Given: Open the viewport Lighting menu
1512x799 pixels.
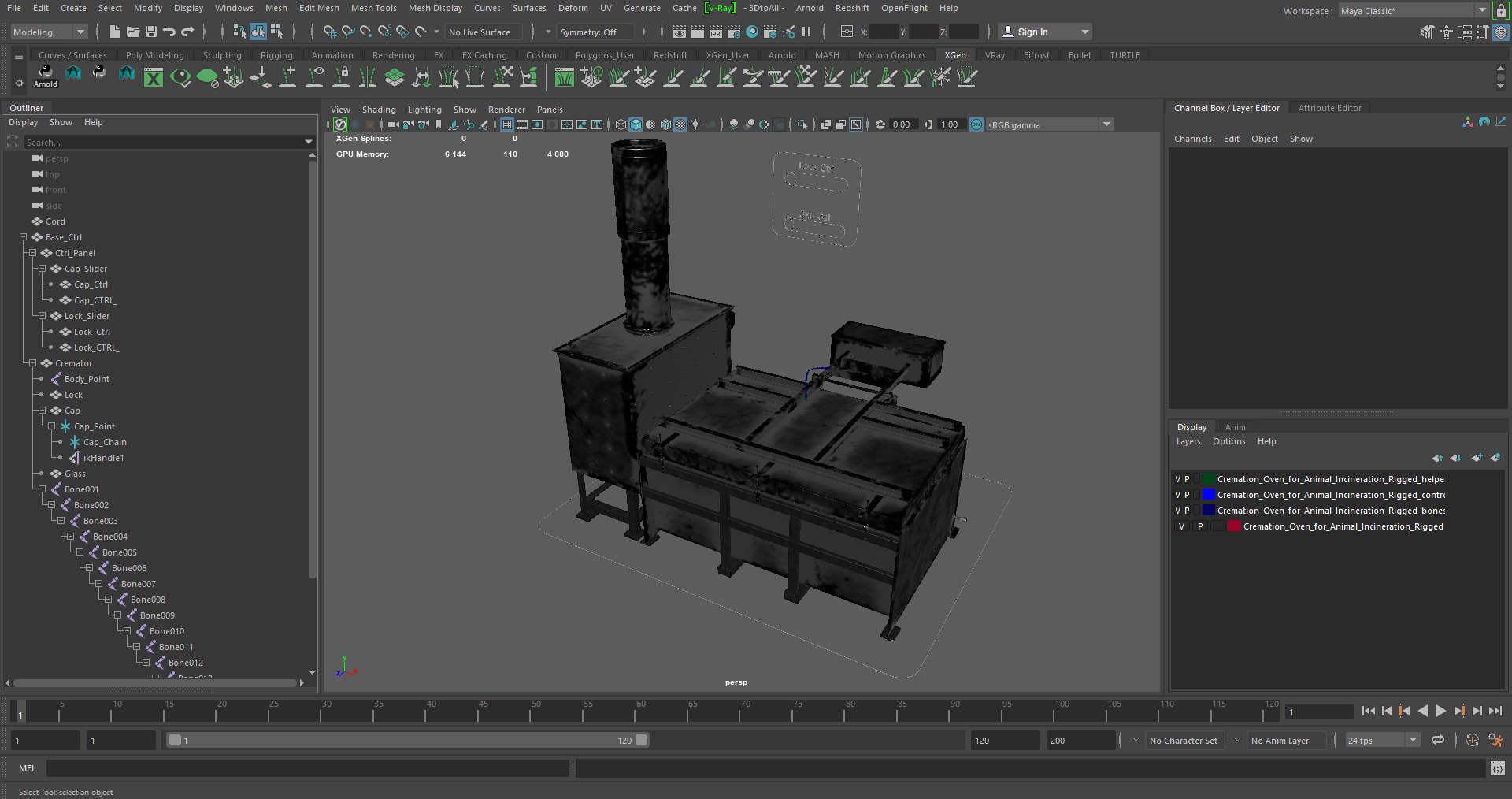Looking at the screenshot, I should 424,110.
